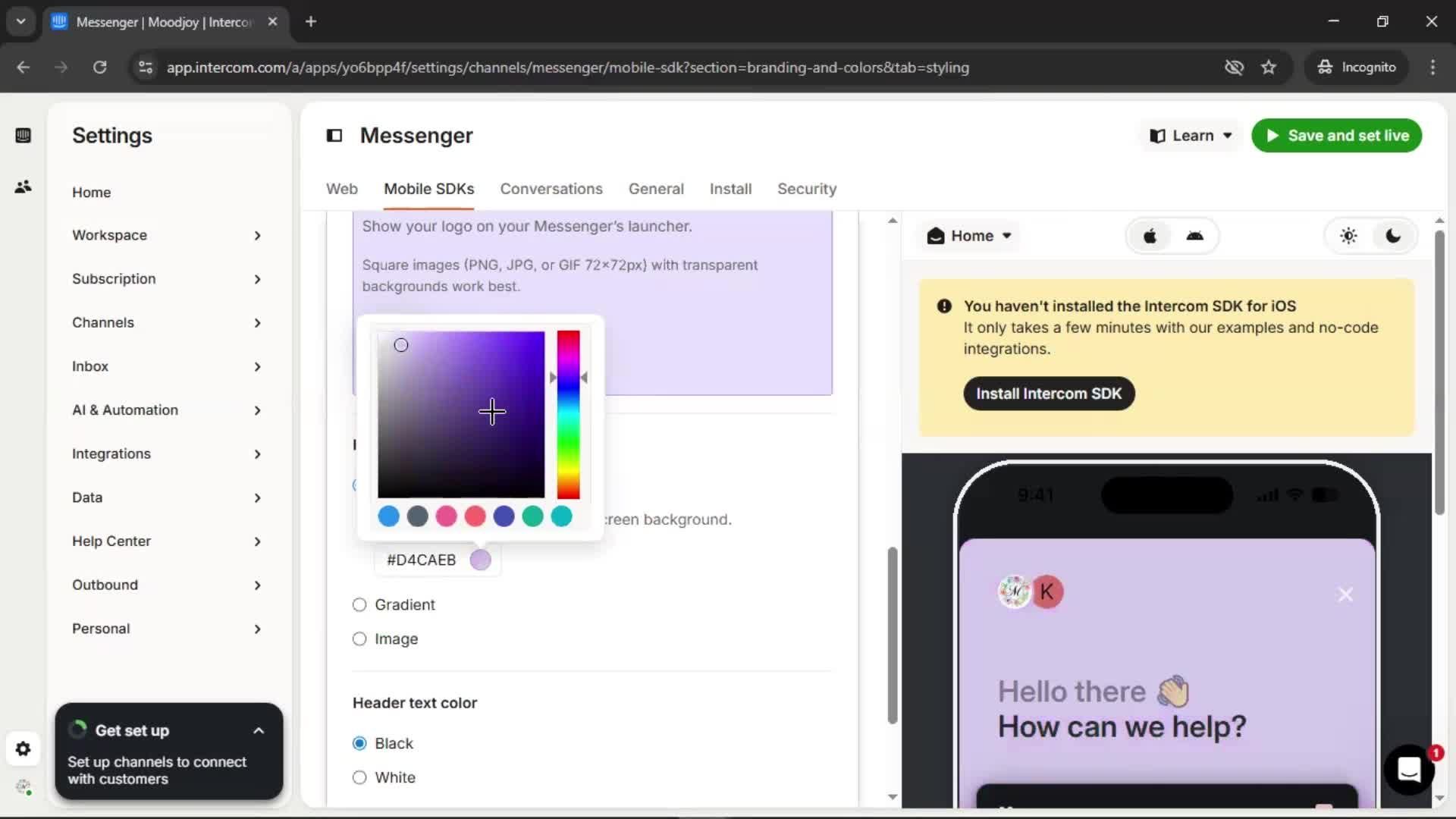1456x819 pixels.
Task: Expand the Data settings section
Action: click(167, 498)
